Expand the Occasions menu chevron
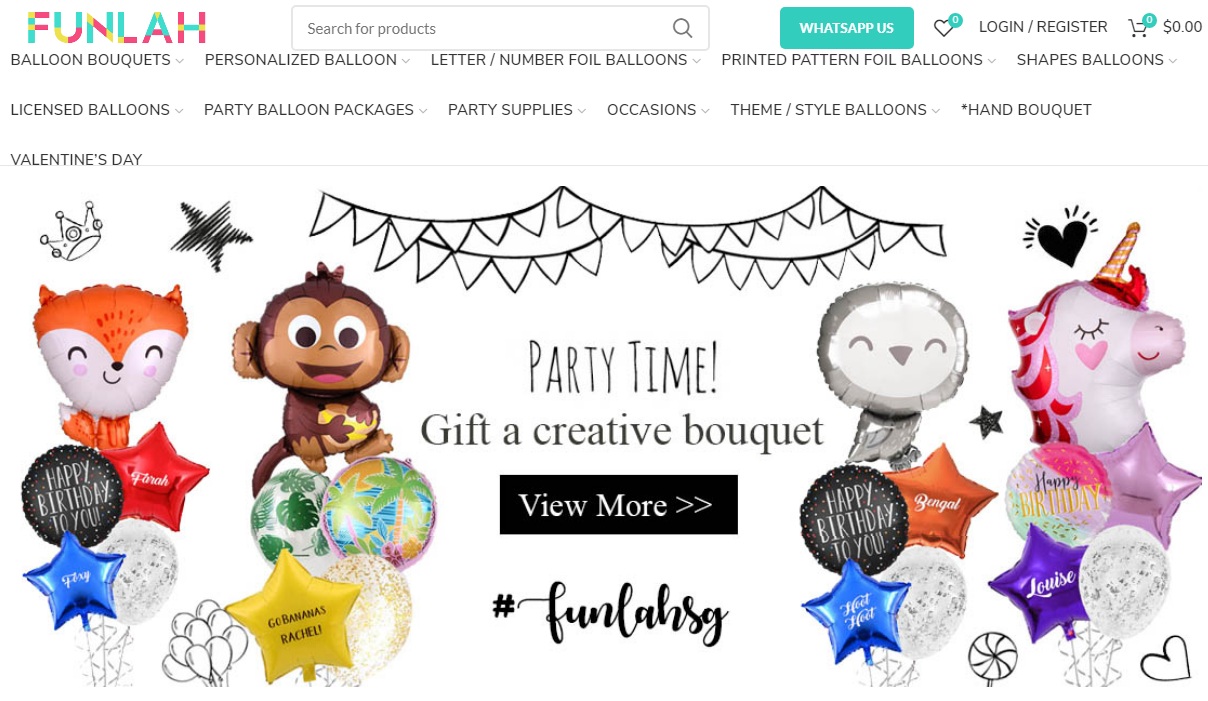Viewport: 1208px width, 701px height. click(x=706, y=111)
